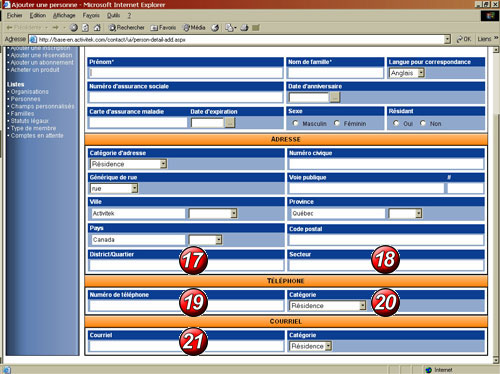Viewport: 500px width, 374px height.
Task: Click the Liens toolbar label
Action: [x=484, y=39]
